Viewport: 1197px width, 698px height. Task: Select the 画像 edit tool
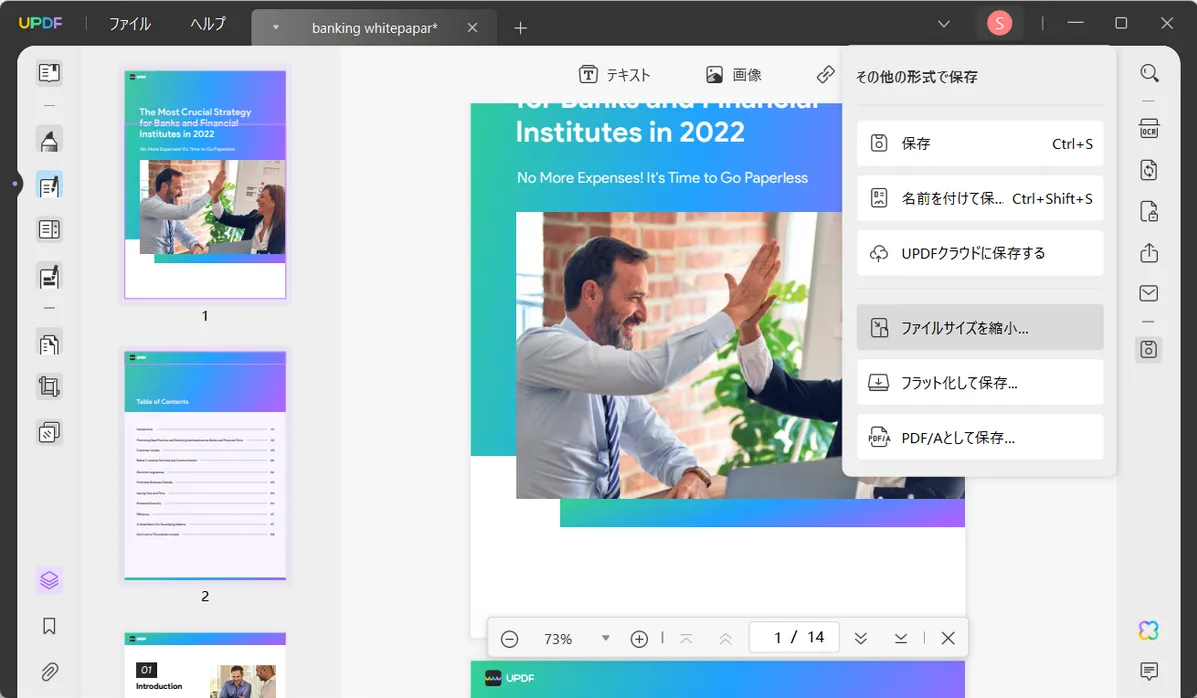coord(734,75)
